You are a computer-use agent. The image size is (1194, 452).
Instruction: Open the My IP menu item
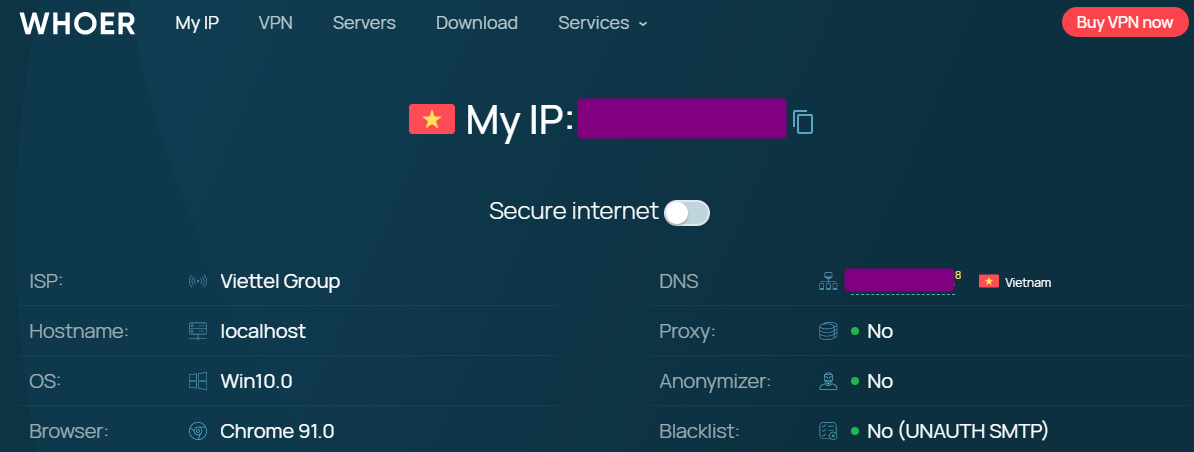[x=197, y=23]
